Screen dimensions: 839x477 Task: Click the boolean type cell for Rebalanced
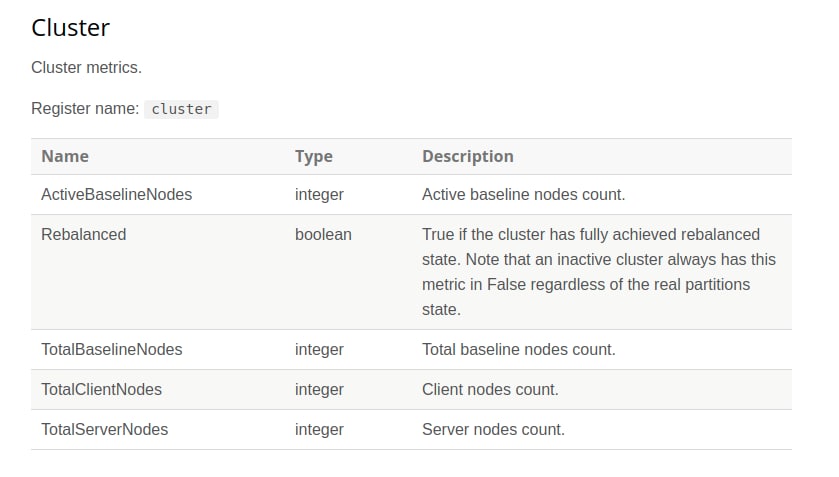(323, 234)
